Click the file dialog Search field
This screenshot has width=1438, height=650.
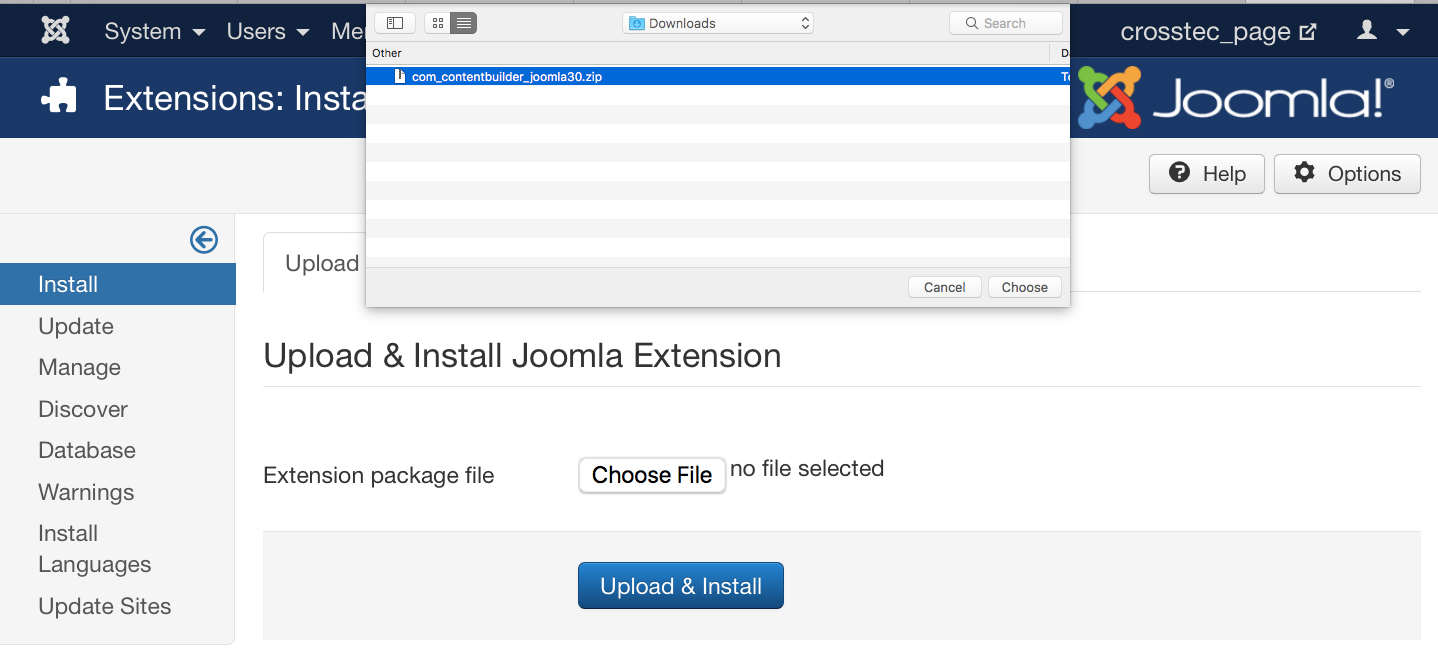click(x=1006, y=23)
